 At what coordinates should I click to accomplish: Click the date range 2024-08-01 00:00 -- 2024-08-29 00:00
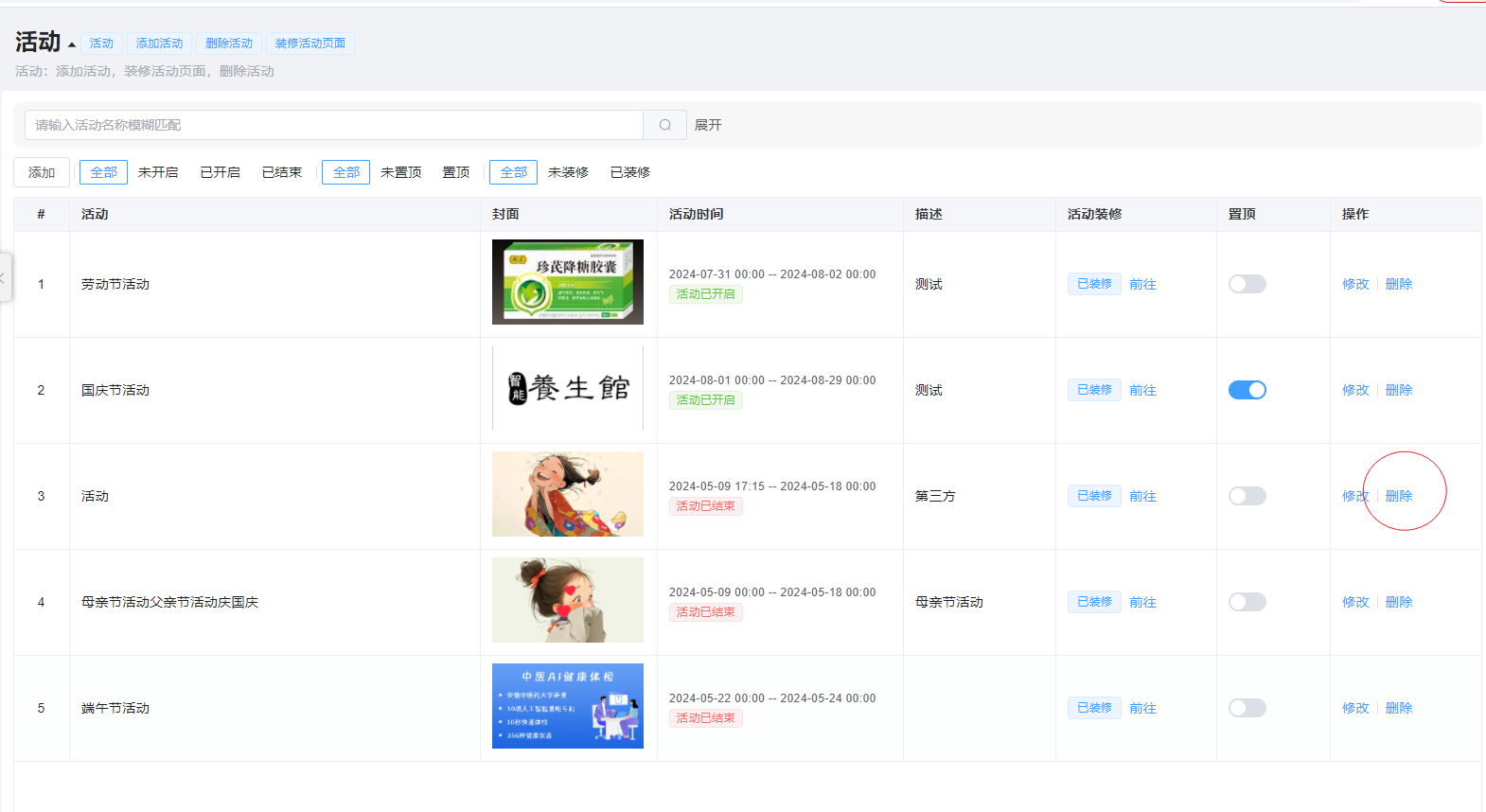tap(772, 380)
